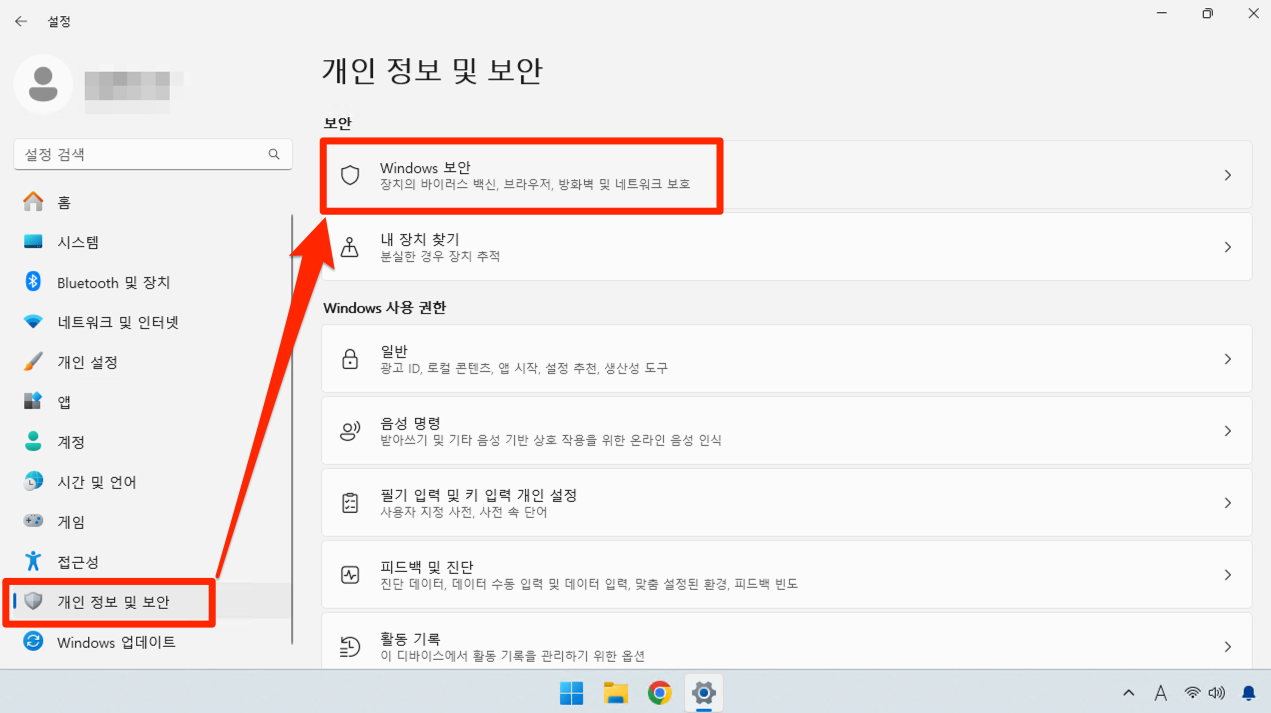Open File Explorer from the taskbar
This screenshot has height=713, width=1271.
(x=615, y=692)
